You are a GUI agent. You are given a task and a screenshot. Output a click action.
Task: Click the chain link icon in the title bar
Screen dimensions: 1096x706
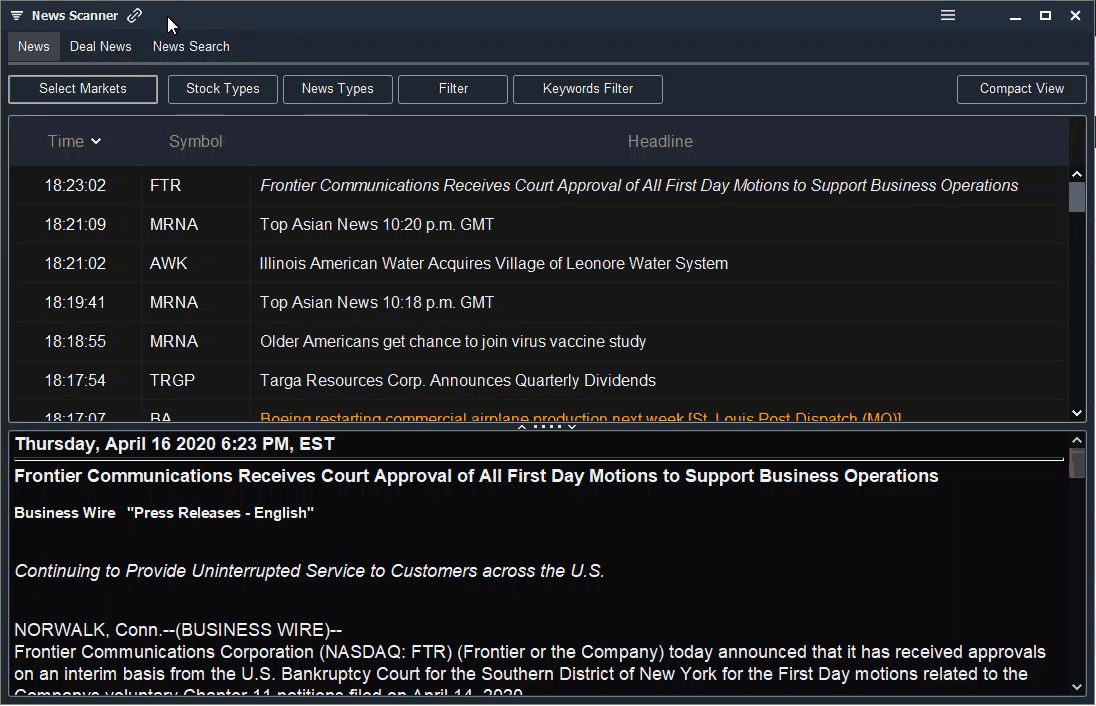132,15
